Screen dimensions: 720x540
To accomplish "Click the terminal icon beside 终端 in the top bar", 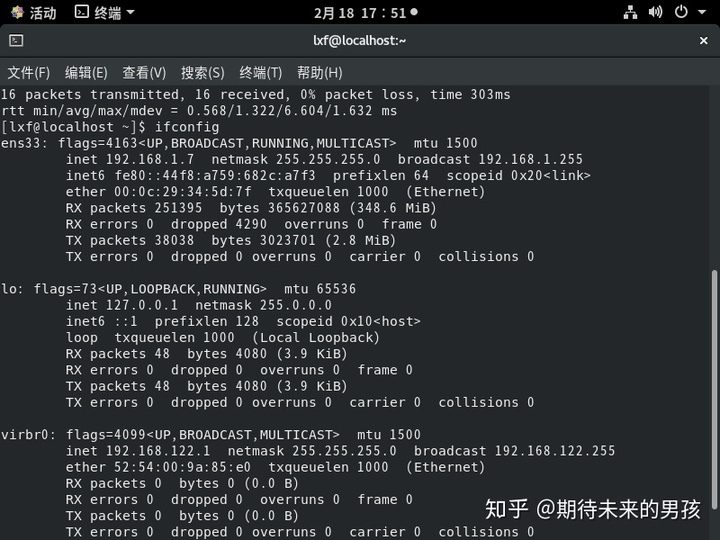I will (81, 11).
